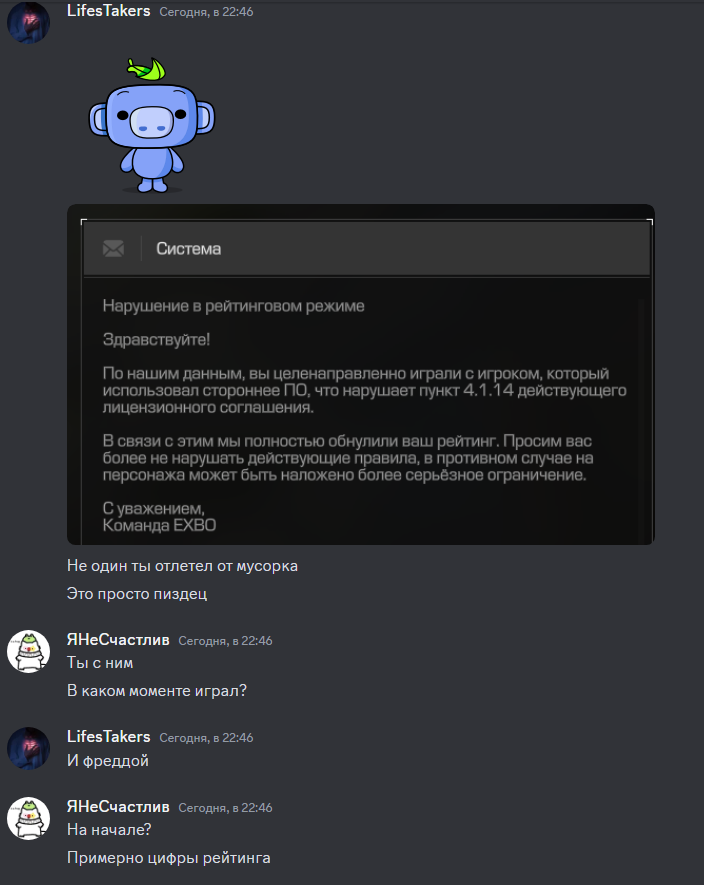Open the attached system-message screenshot image

click(361, 375)
